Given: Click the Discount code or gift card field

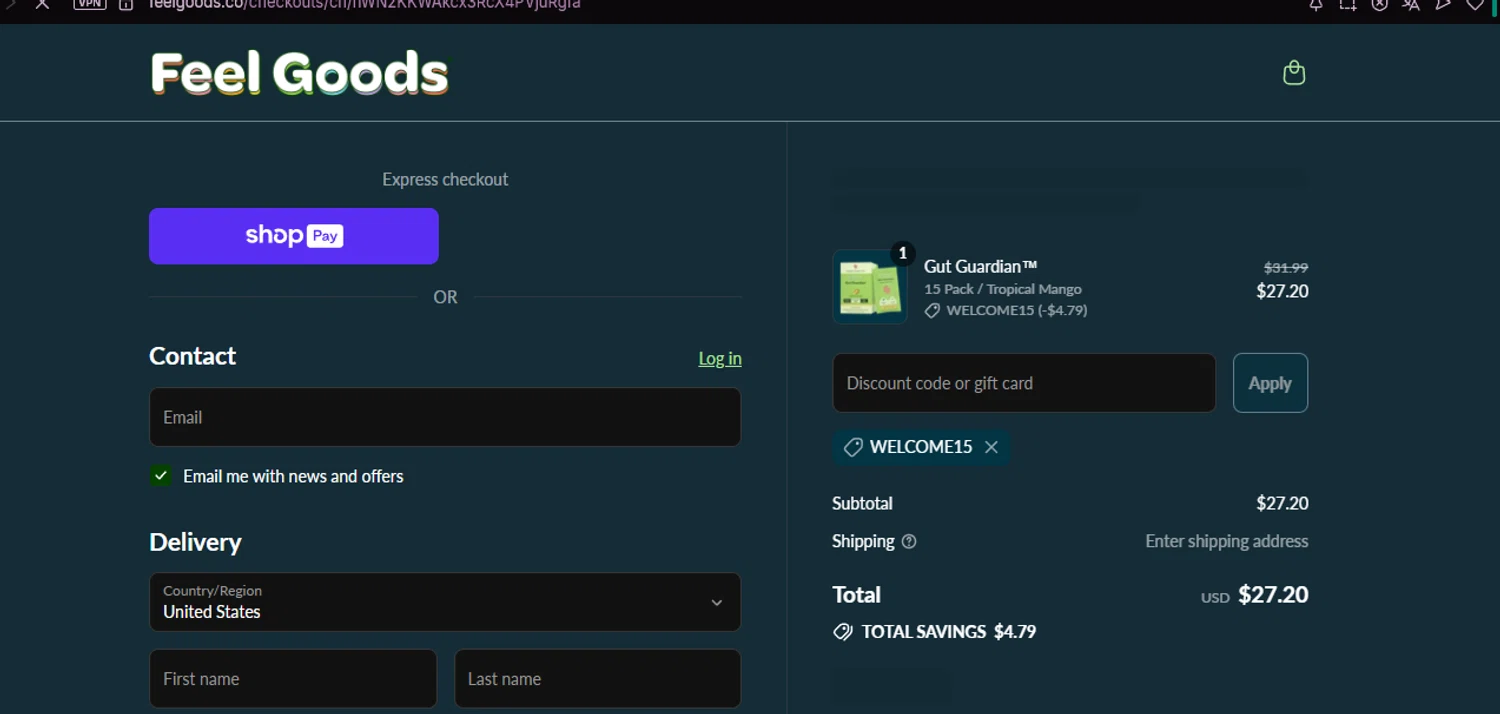Looking at the screenshot, I should [x=1024, y=383].
